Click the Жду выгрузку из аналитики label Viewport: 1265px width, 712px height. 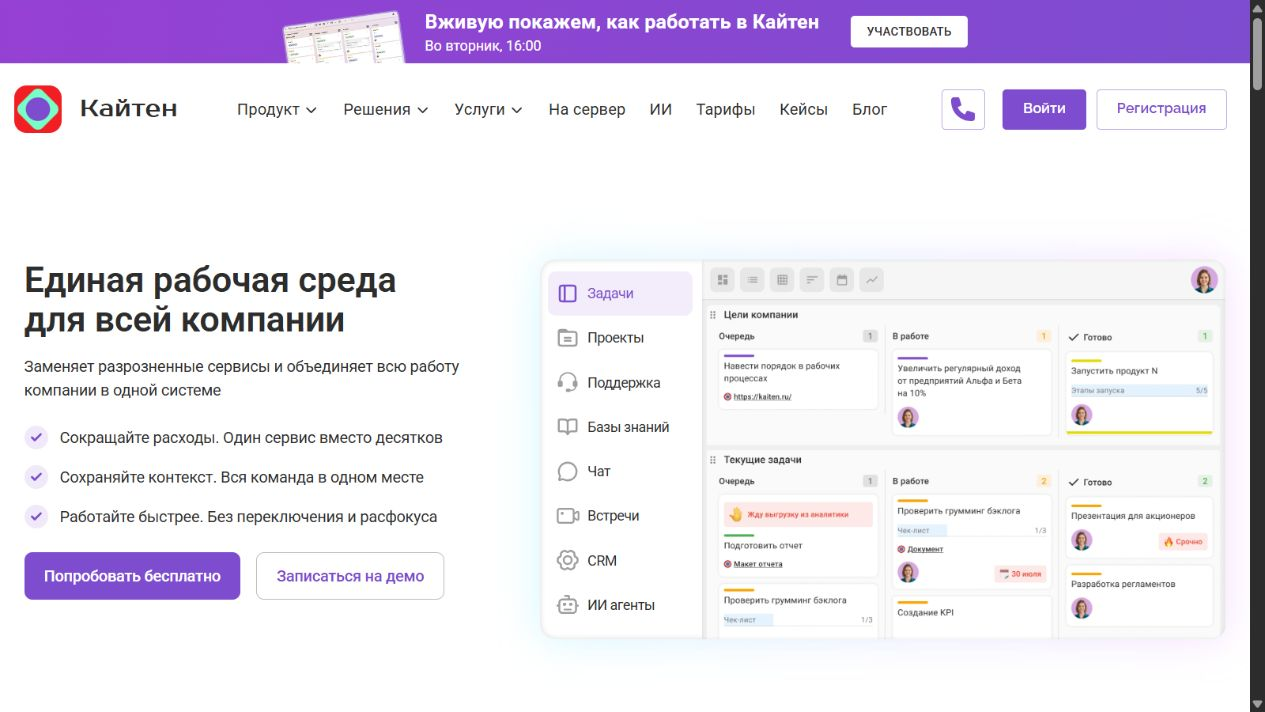click(x=798, y=514)
